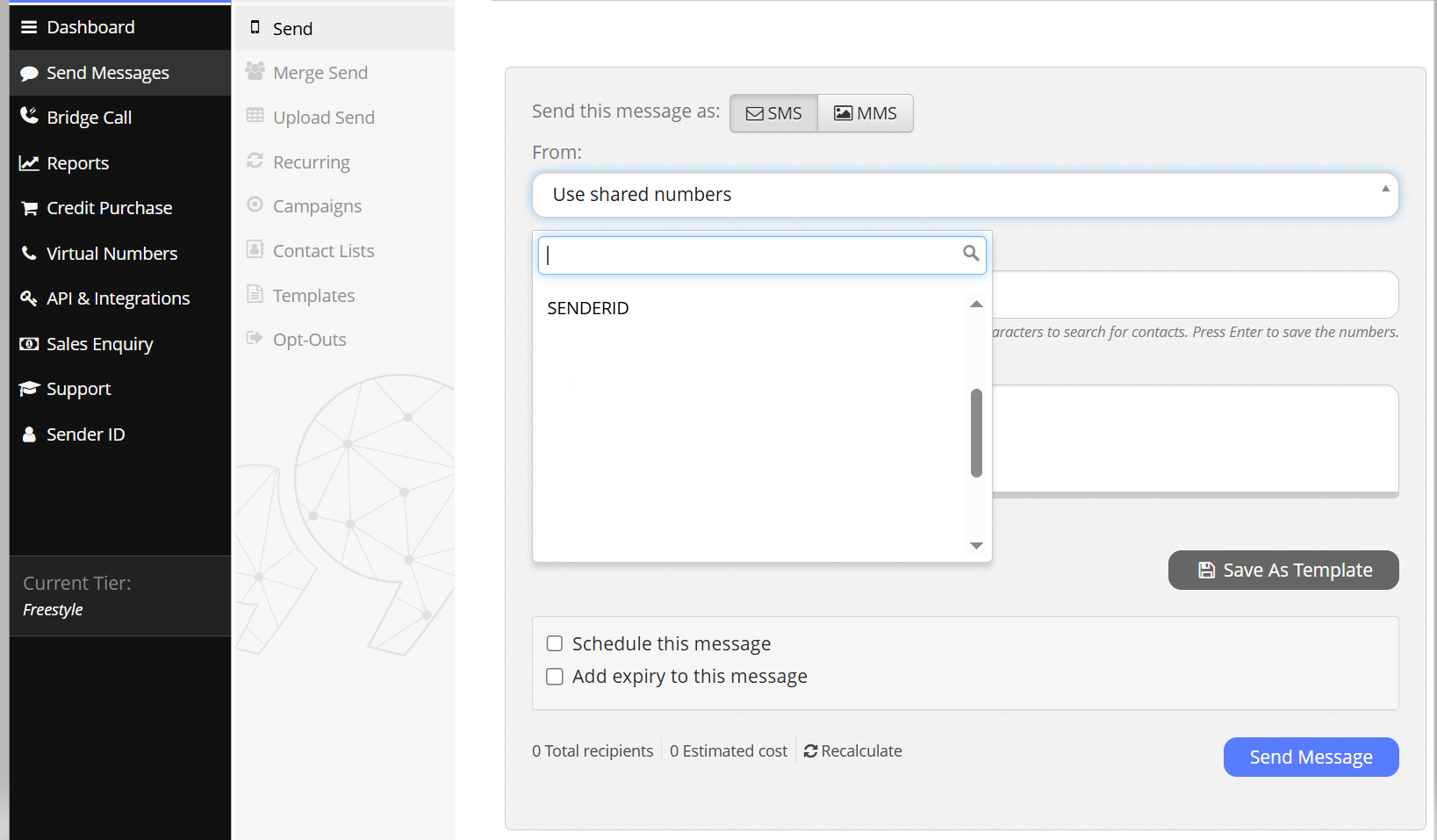Click the Sender ID person icon
The width and height of the screenshot is (1437, 840).
(x=29, y=434)
